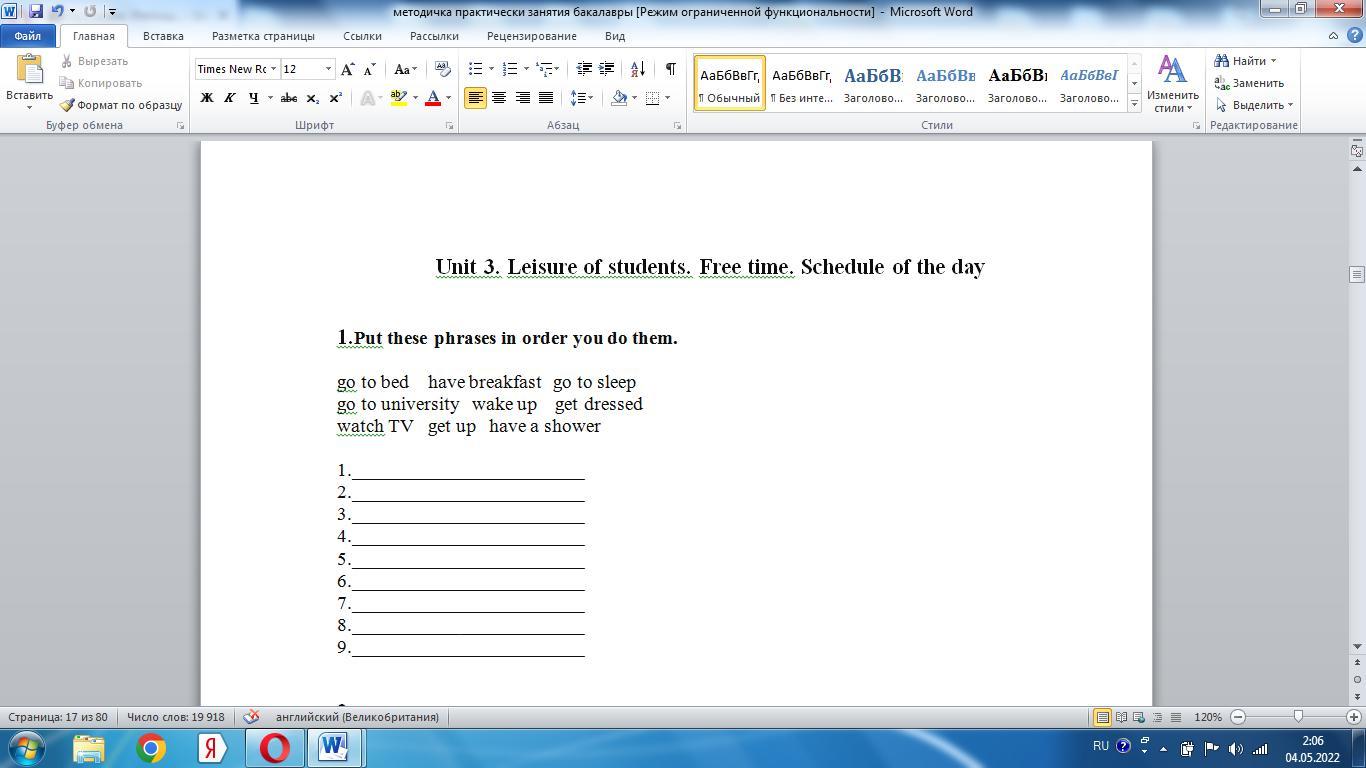1366x768 pixels.
Task: Open the Рецензирование ribbon tab
Action: click(531, 36)
